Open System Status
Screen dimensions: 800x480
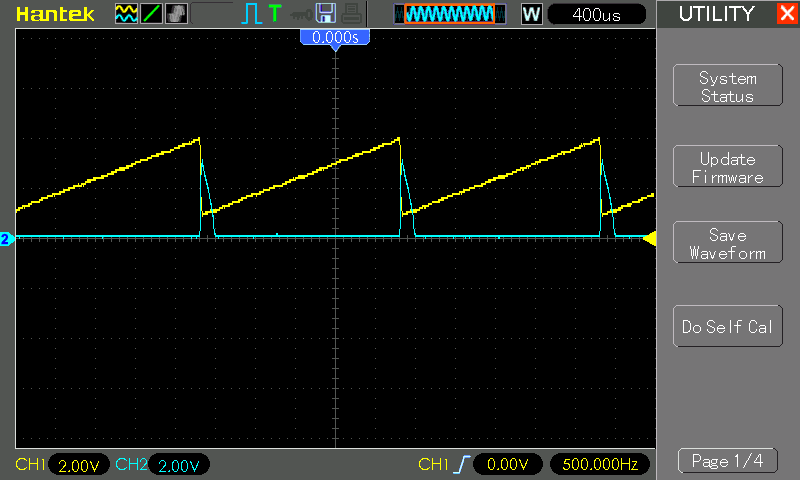728,85
